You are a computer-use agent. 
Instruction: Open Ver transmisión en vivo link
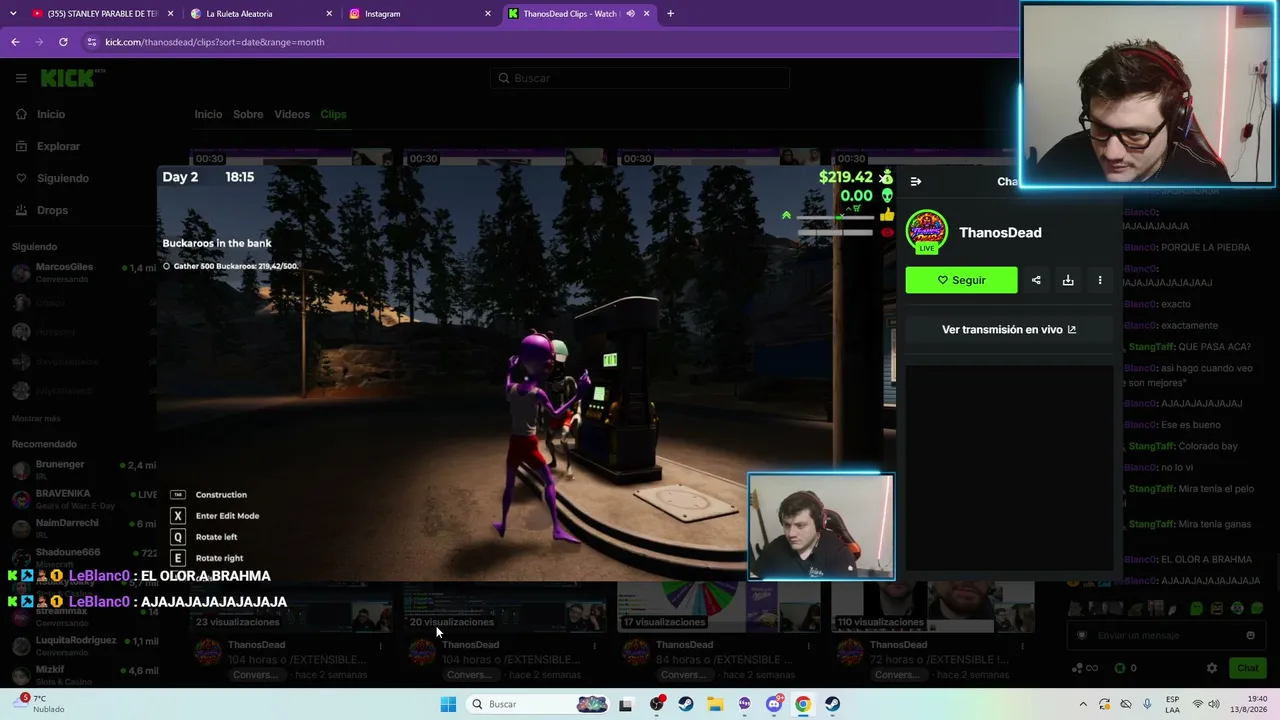tap(1009, 329)
